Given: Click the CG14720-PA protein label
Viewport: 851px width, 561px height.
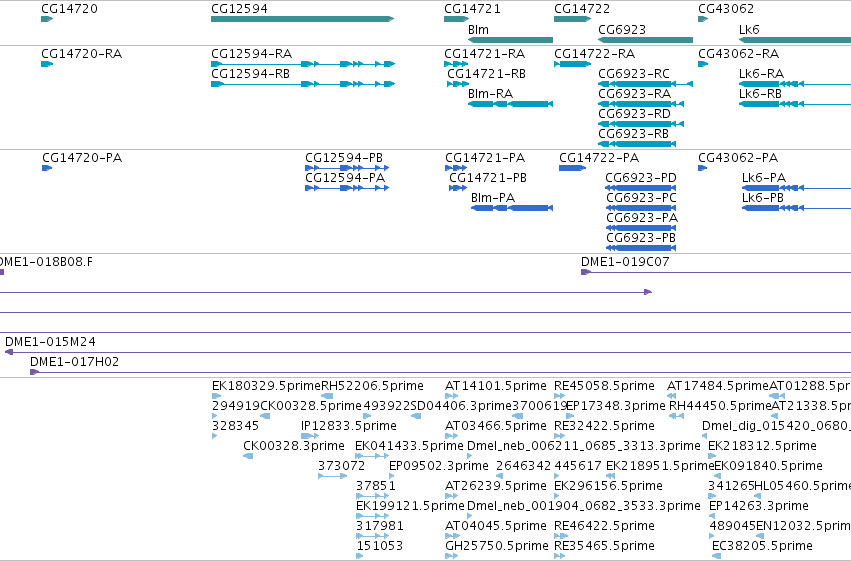Looking at the screenshot, I should click(82, 158).
